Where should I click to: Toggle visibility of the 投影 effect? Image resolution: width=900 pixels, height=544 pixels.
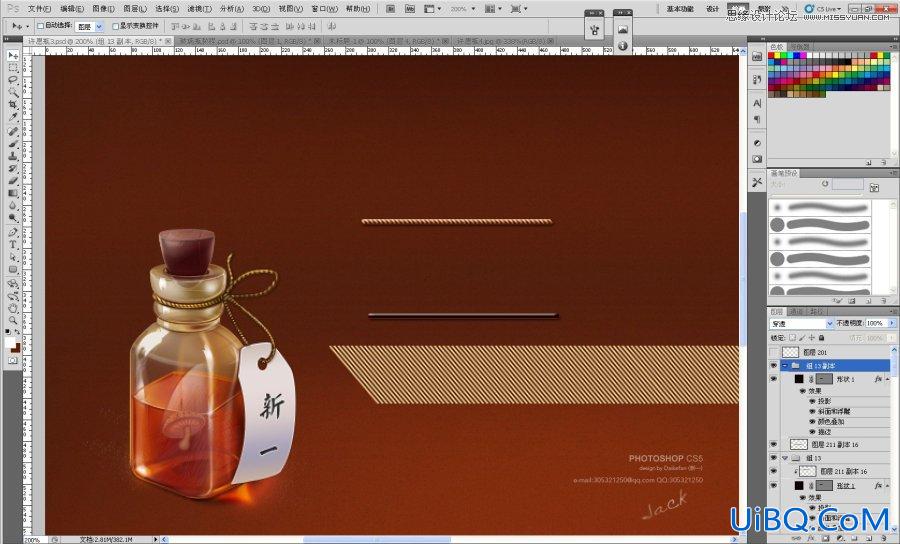pos(812,401)
